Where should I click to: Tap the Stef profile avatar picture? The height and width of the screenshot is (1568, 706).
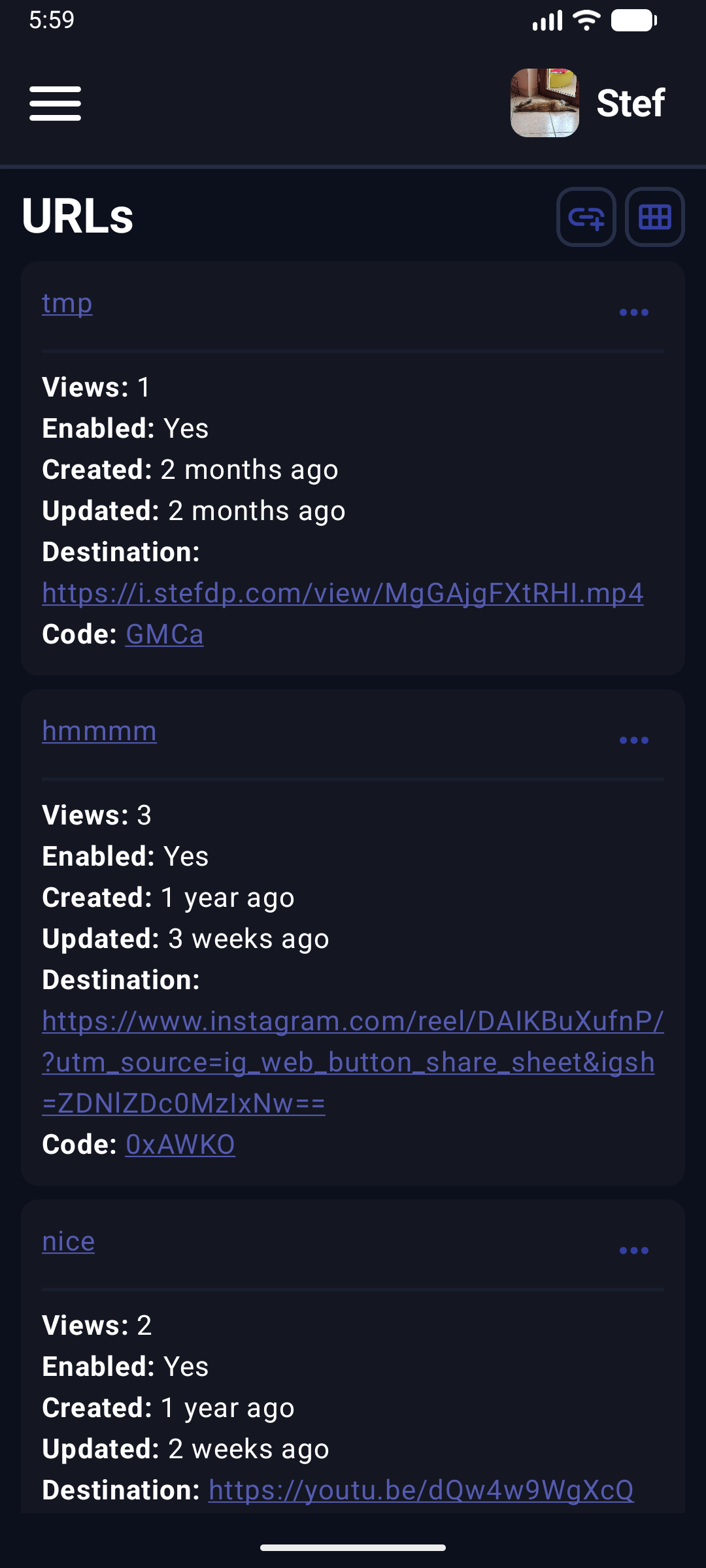[x=545, y=103]
